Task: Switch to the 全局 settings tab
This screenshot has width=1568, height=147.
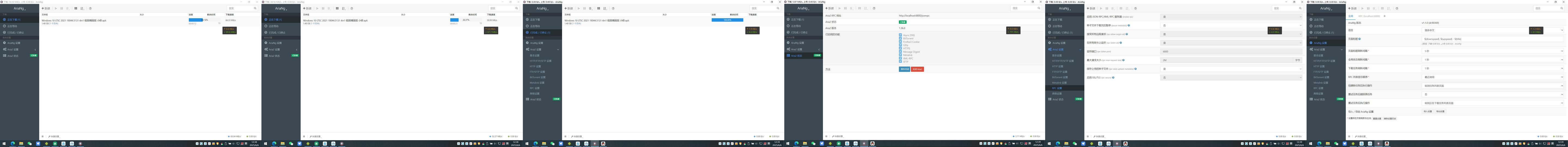Action: point(1351,16)
